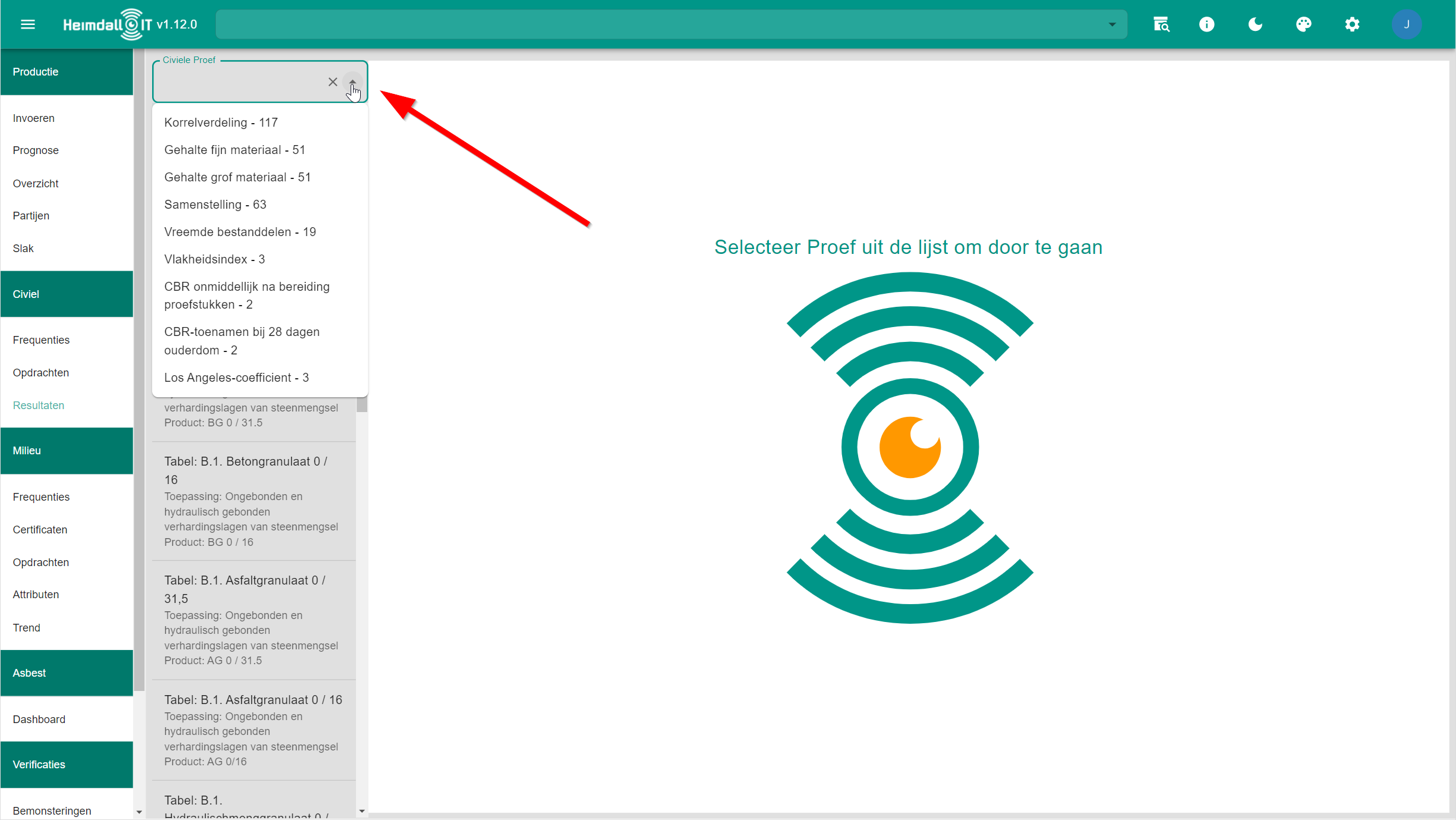This screenshot has height=820, width=1456.
Task: Pick Los Angeles-coefficient - 3 option
Action: (x=237, y=378)
